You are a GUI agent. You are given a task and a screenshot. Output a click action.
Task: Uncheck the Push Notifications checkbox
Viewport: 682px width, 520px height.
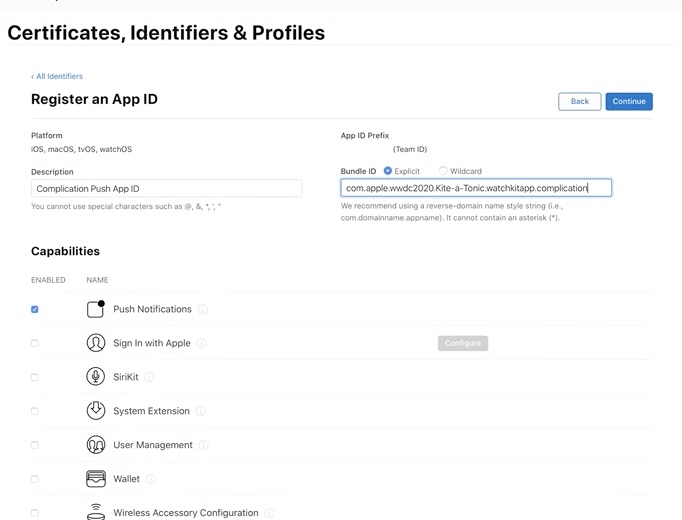[35, 309]
